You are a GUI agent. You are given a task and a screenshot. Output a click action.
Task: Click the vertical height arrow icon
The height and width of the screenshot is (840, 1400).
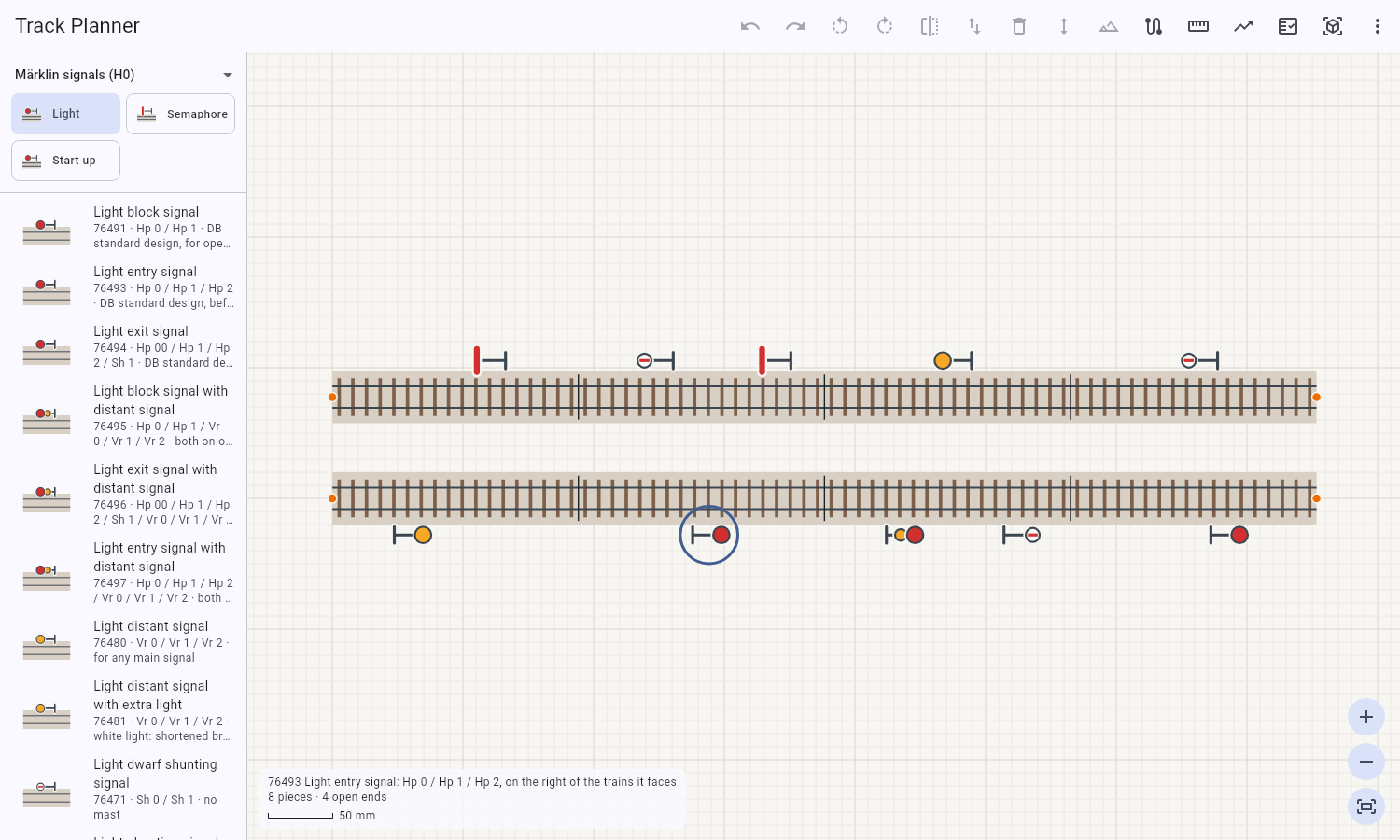(1064, 26)
